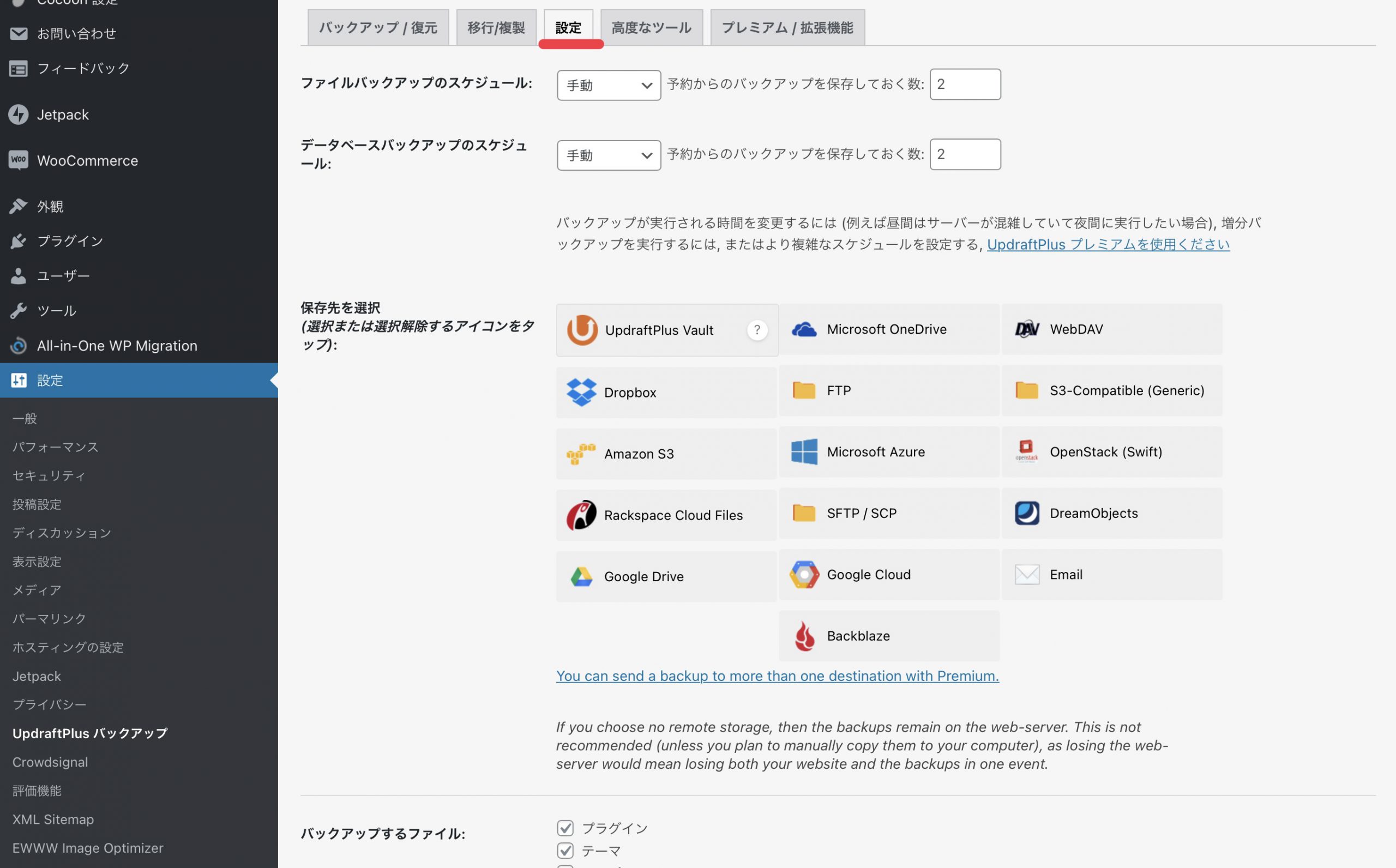Select the Dropbox logo icon

pos(581,392)
